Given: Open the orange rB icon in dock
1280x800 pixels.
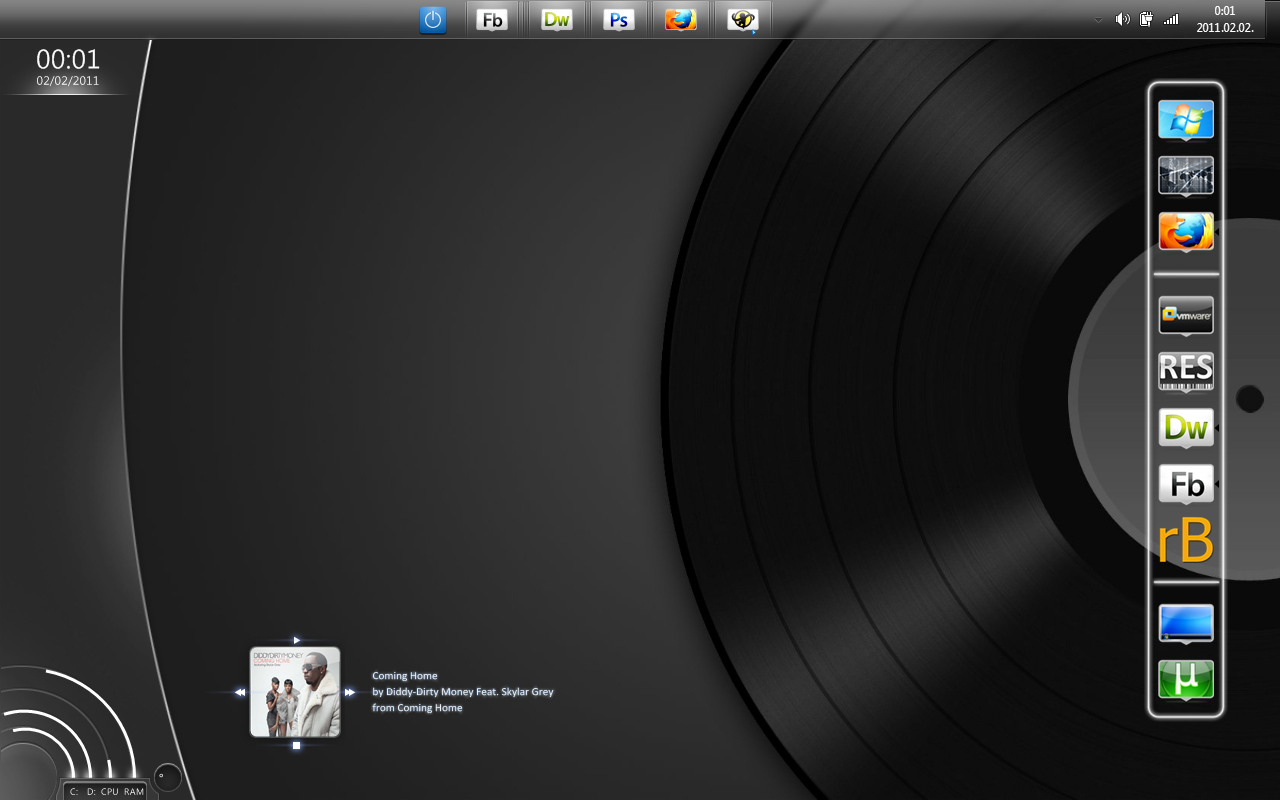Looking at the screenshot, I should click(1186, 542).
